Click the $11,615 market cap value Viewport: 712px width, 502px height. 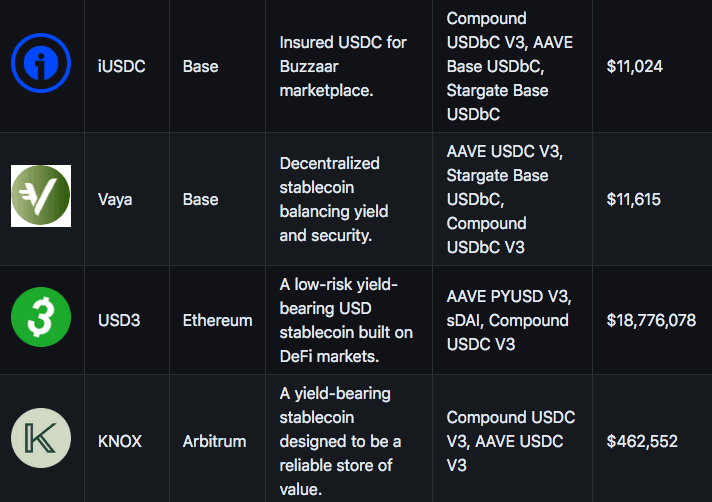pos(633,199)
